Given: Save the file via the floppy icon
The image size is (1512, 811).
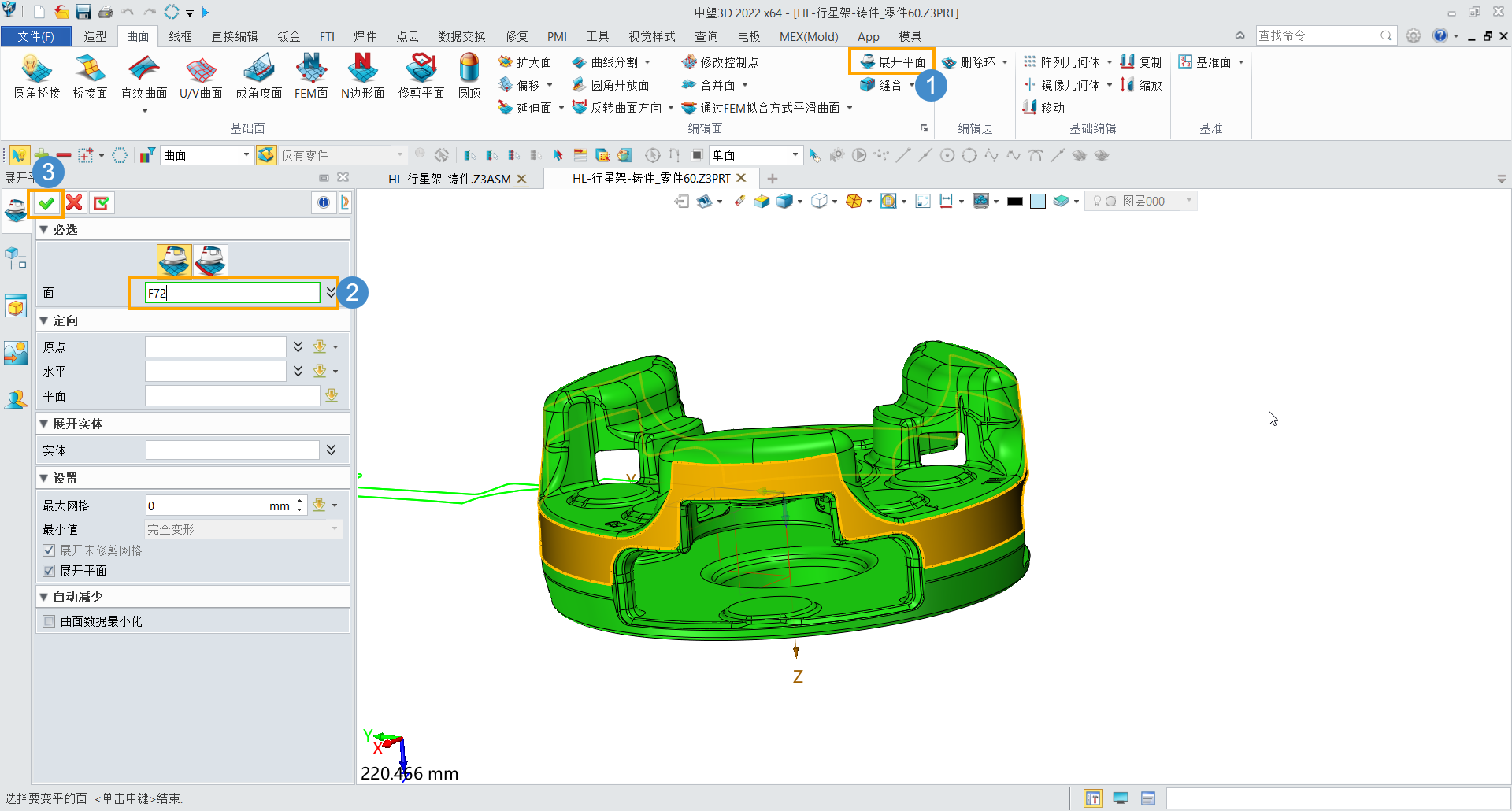Looking at the screenshot, I should click(x=83, y=12).
